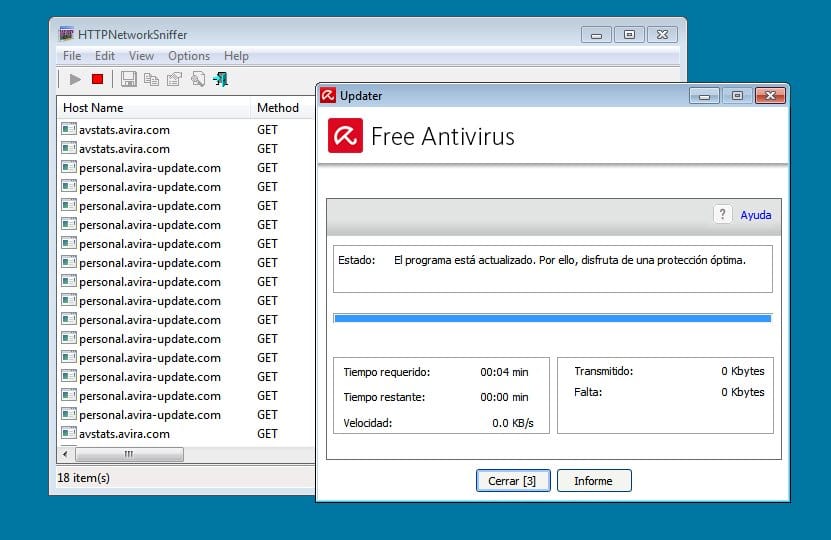Click the 'Velocidad:' label
Screen dimensions: 831x540
pyautogui.click(x=368, y=423)
